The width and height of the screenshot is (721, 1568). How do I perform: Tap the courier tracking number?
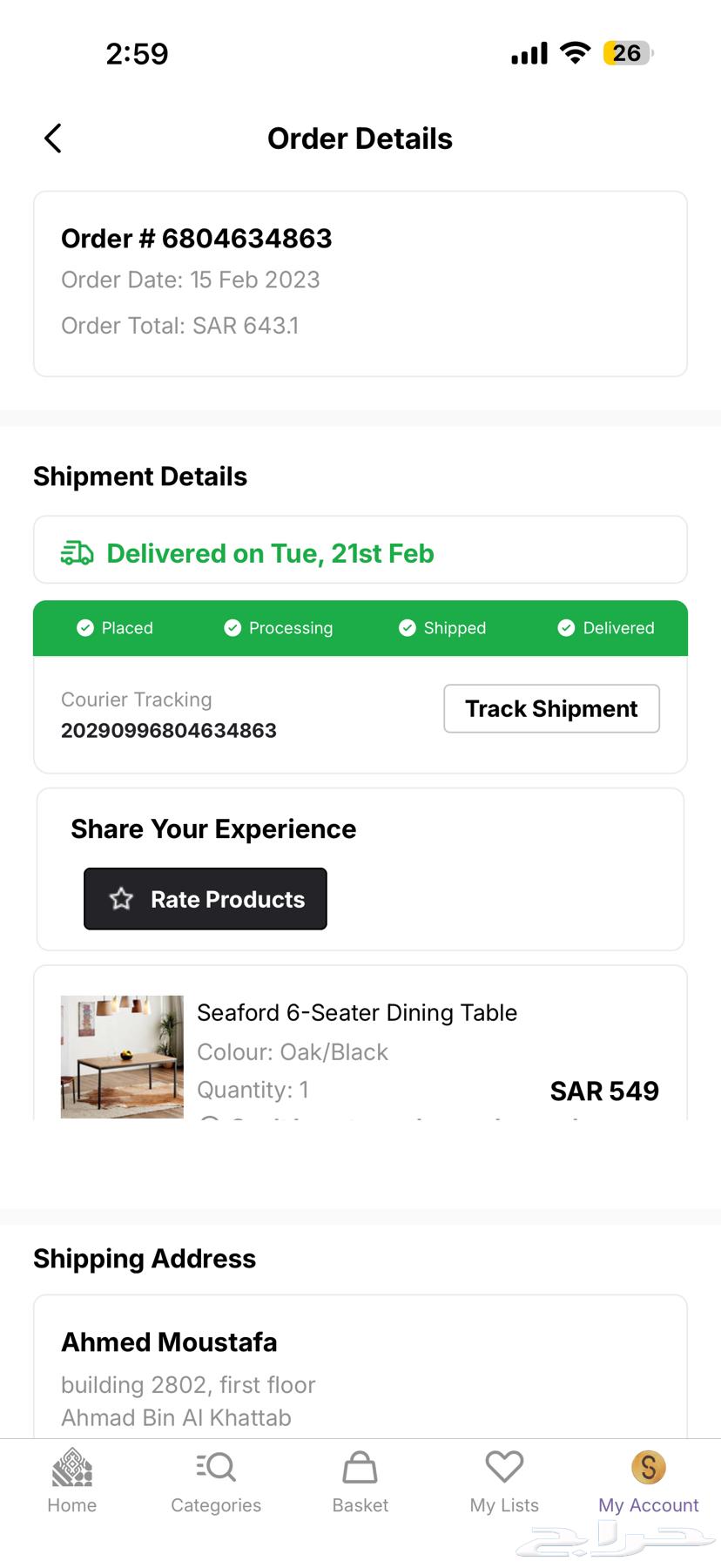point(169,730)
